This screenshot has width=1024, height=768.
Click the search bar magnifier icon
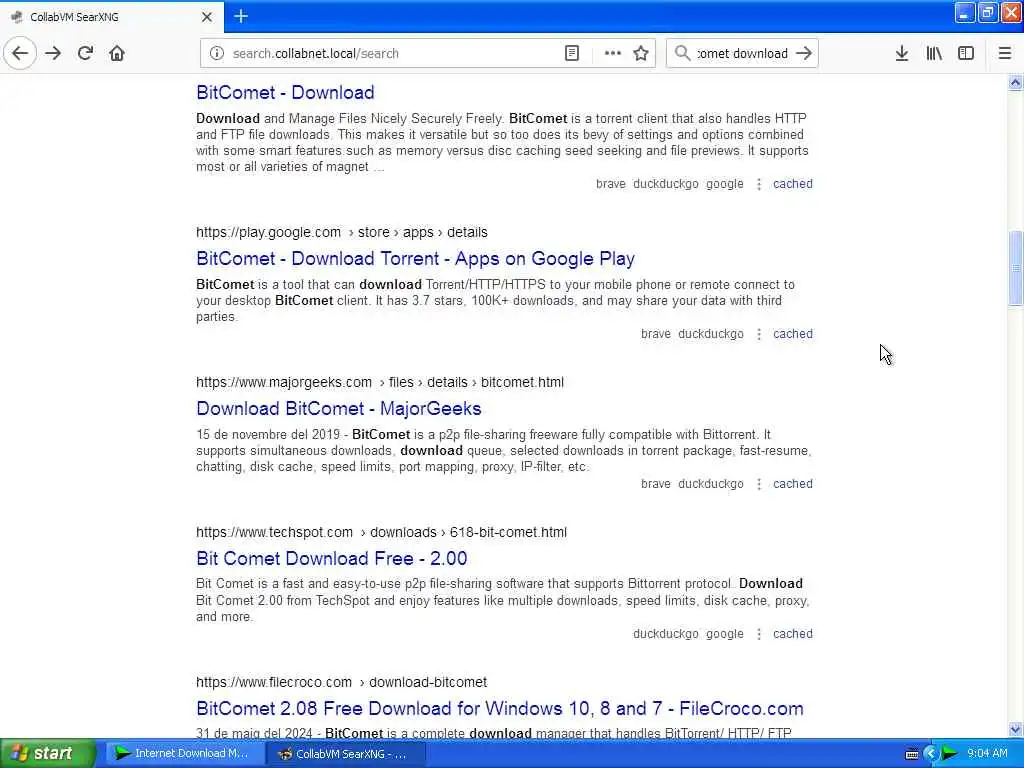pos(682,54)
